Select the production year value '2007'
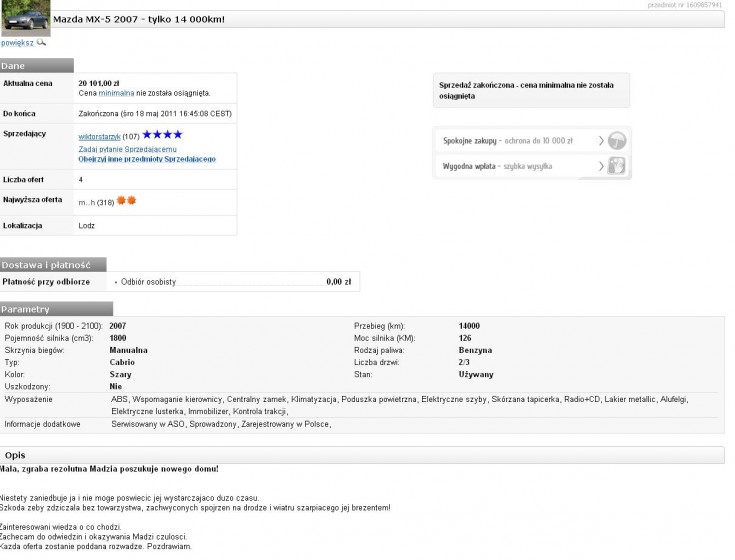This screenshot has height=560, width=735. [x=118, y=326]
